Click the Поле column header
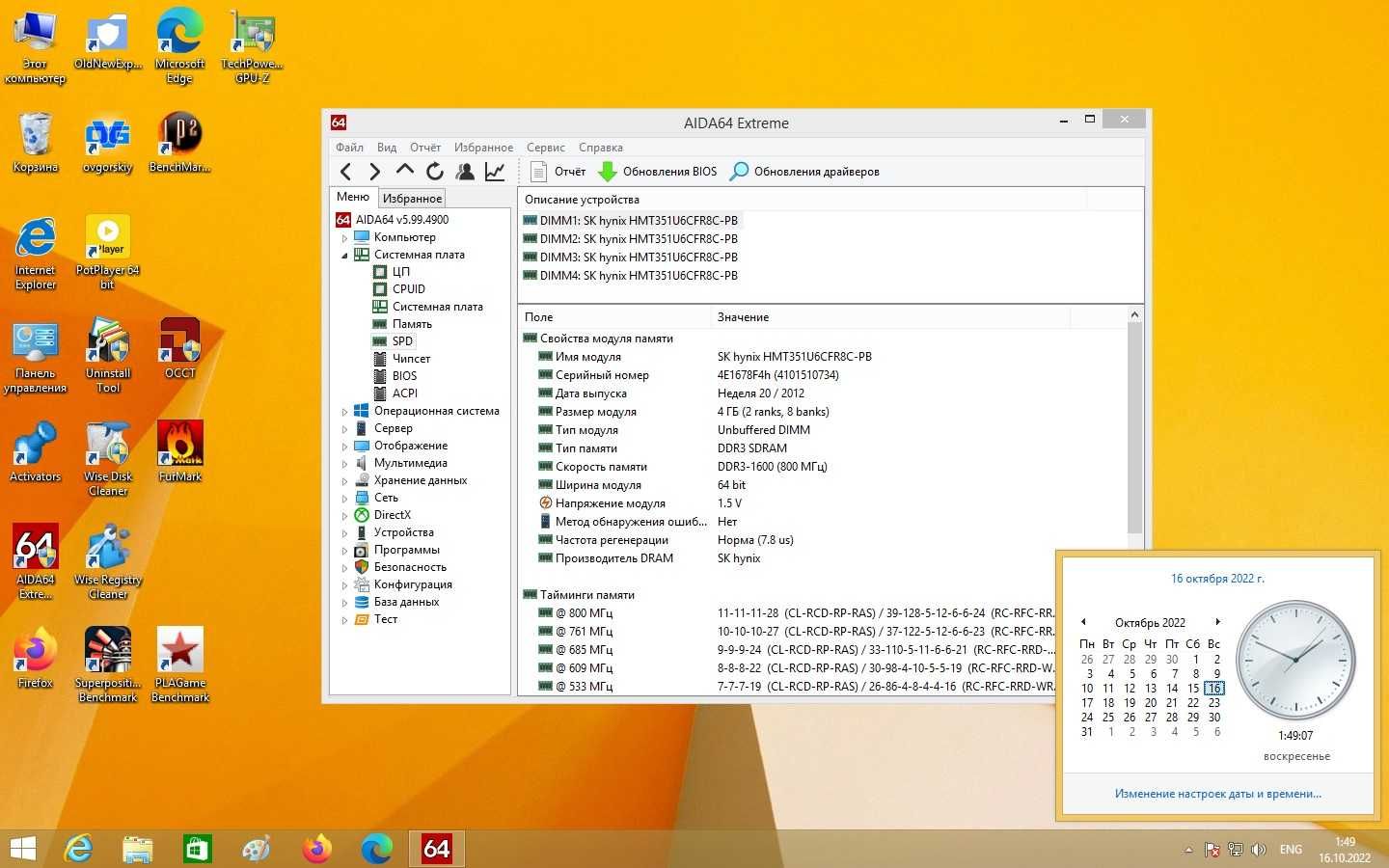The height and width of the screenshot is (868, 1389). (614, 317)
